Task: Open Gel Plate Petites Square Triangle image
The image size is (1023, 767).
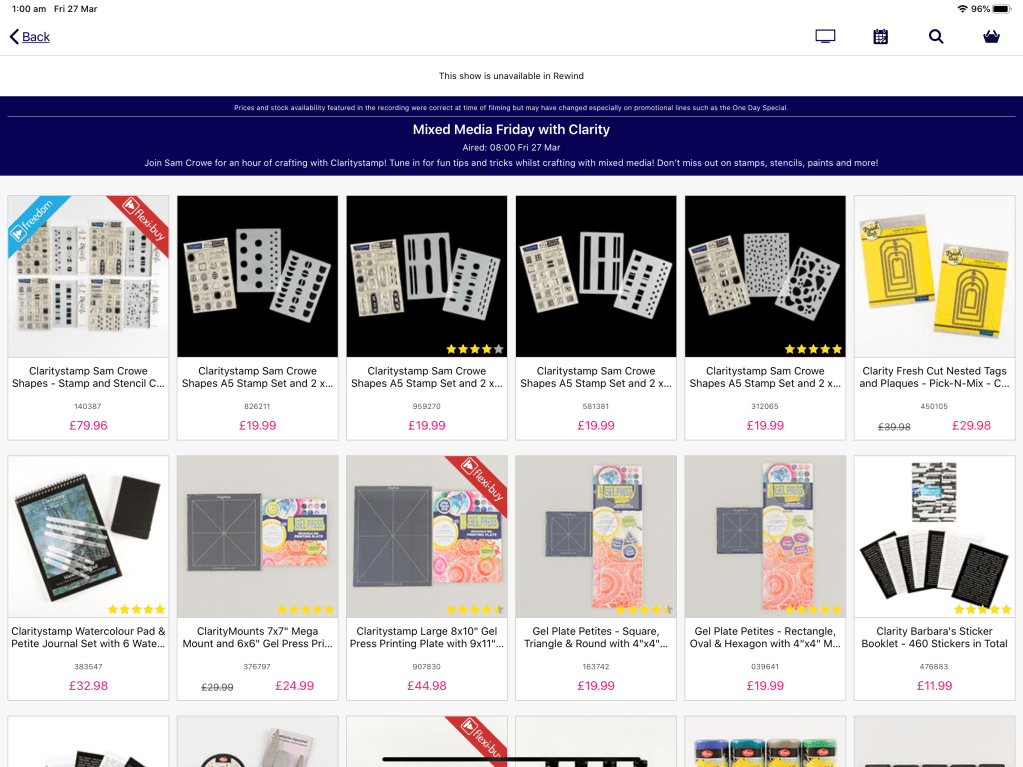Action: pyautogui.click(x=596, y=536)
